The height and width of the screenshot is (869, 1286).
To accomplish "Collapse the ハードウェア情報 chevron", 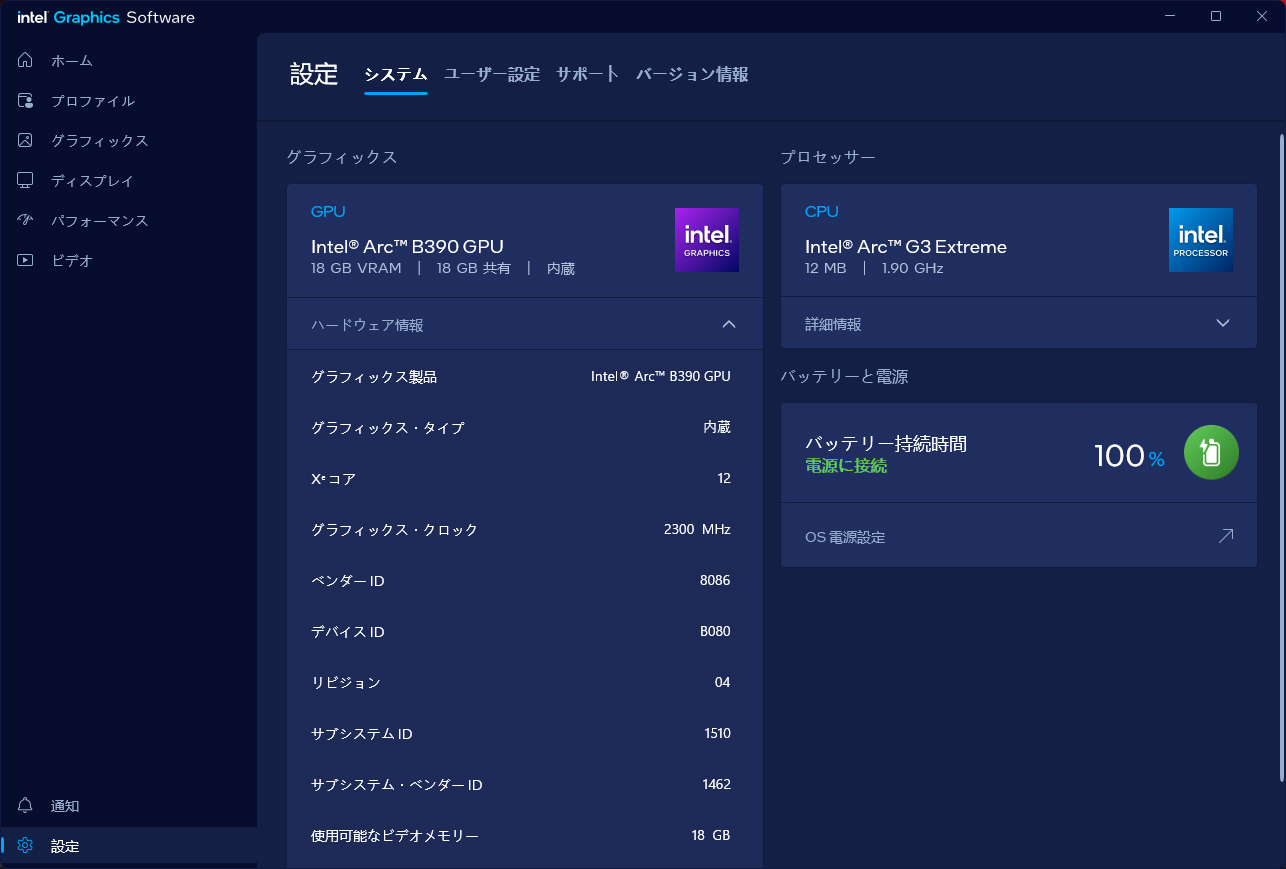I will point(729,324).
